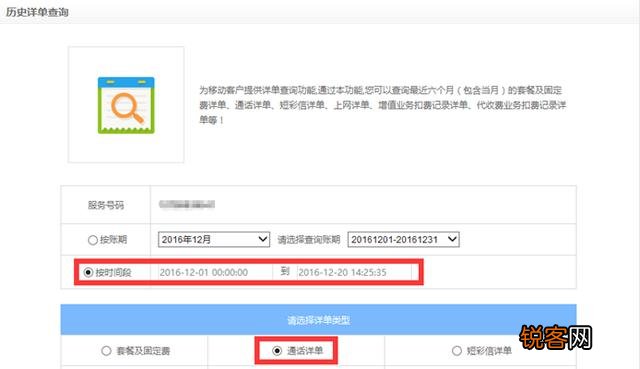The height and width of the screenshot is (369, 640).
Task: Choose the 套餐及固定费 radio option
Action: coord(106,351)
